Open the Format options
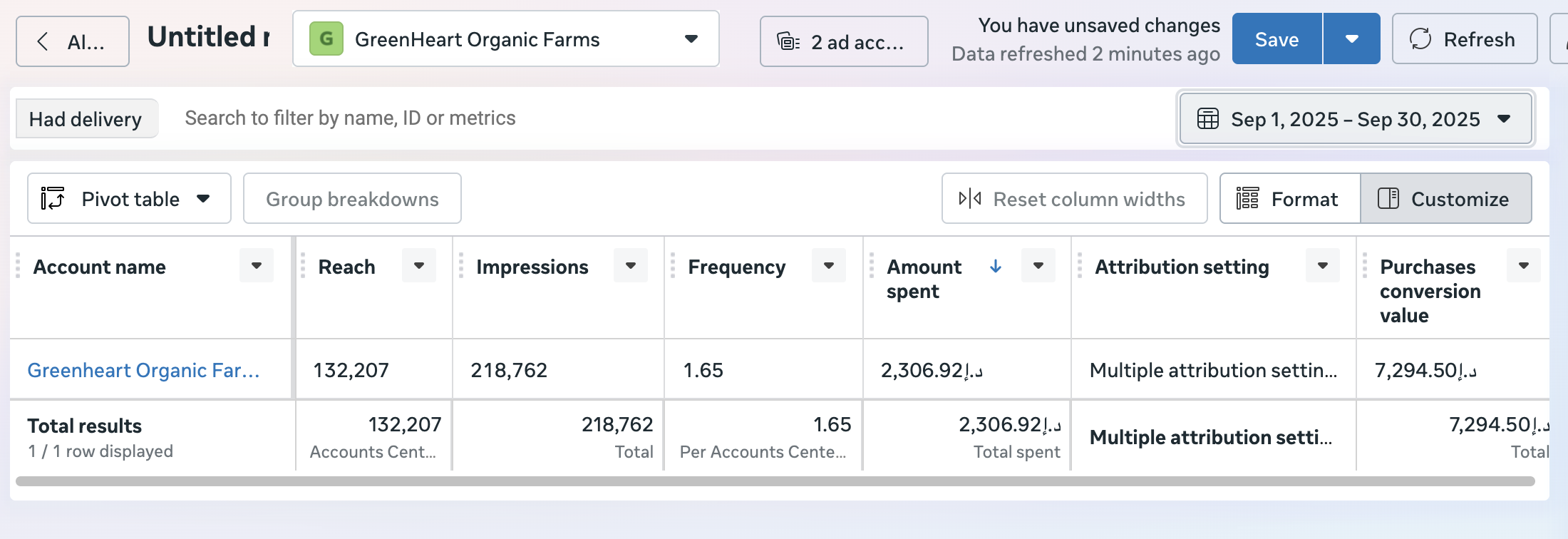Viewport: 1568px width, 539px height. (1290, 199)
